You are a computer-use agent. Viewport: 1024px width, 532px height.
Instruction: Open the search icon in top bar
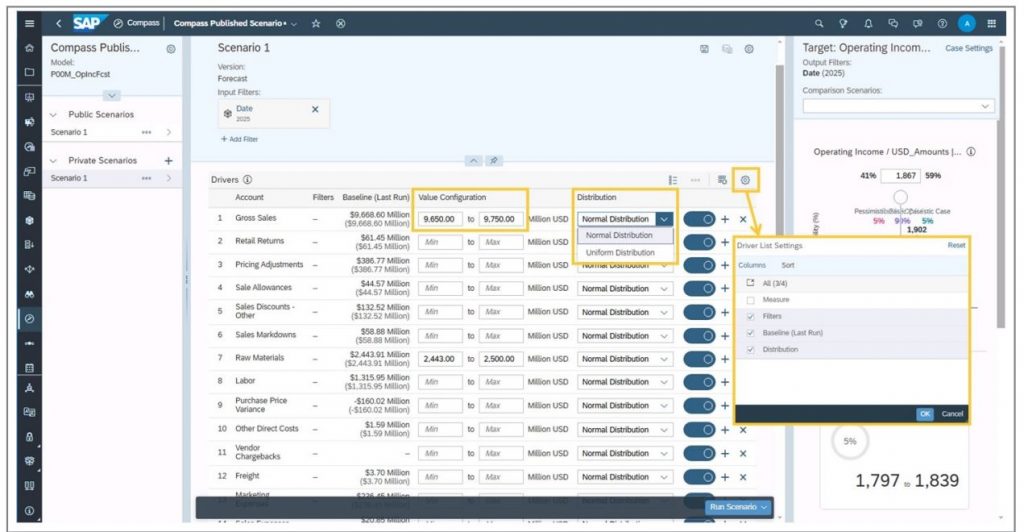pos(819,23)
